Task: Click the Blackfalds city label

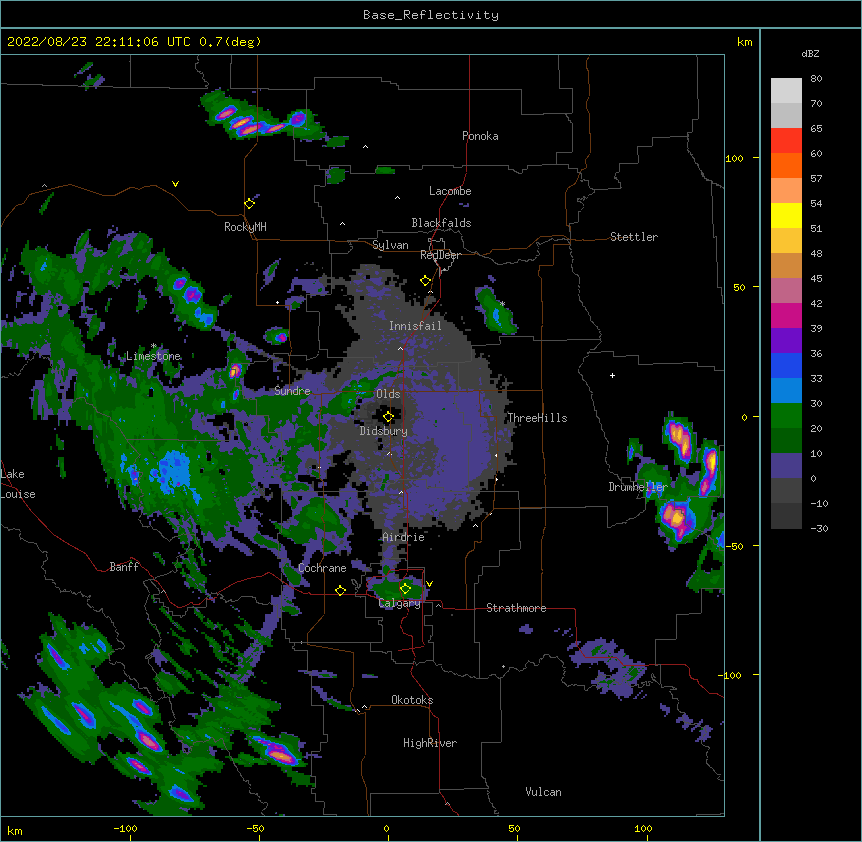Action: (x=441, y=223)
